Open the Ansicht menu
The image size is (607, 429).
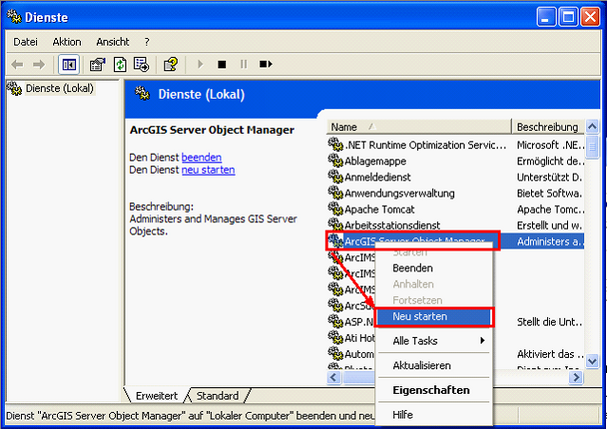(113, 42)
